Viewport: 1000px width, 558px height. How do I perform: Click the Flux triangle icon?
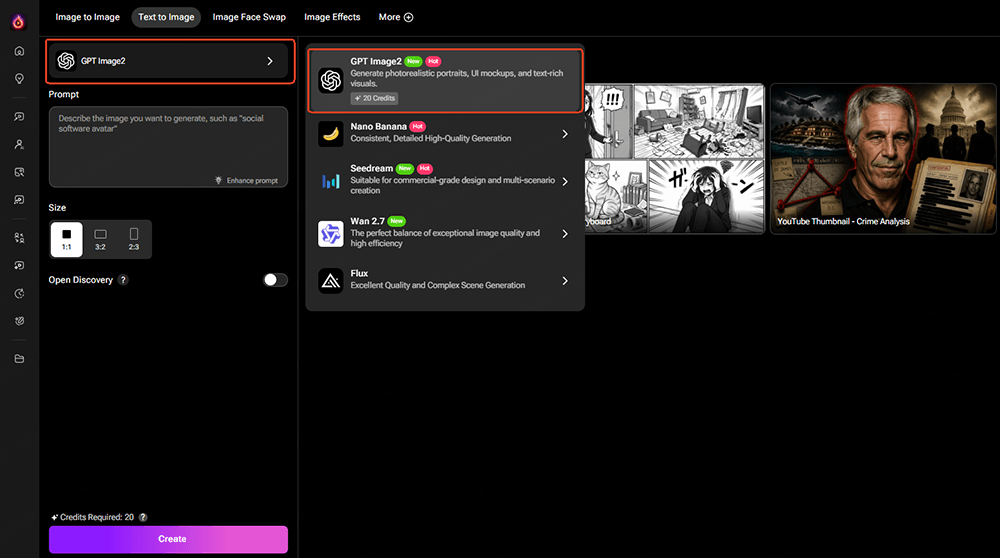(x=330, y=281)
